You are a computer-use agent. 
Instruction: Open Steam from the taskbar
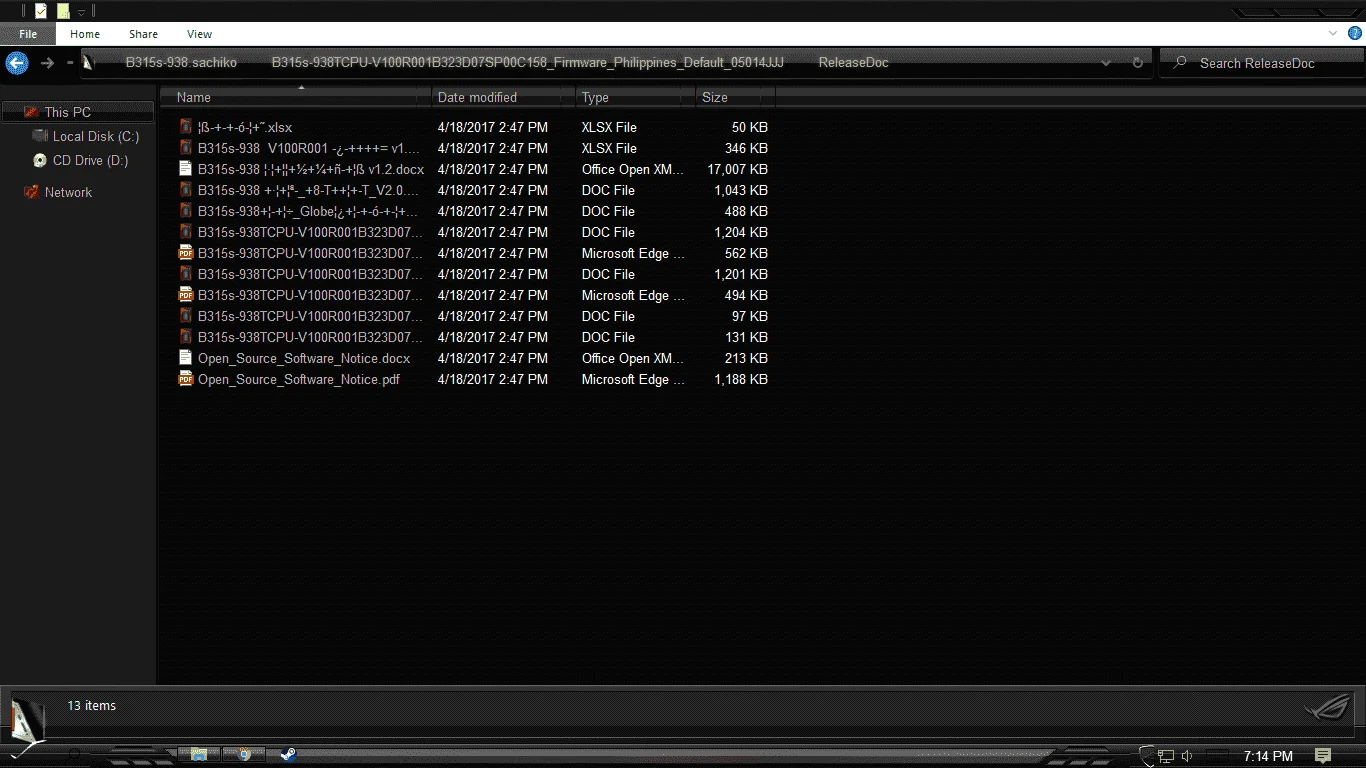[x=287, y=755]
